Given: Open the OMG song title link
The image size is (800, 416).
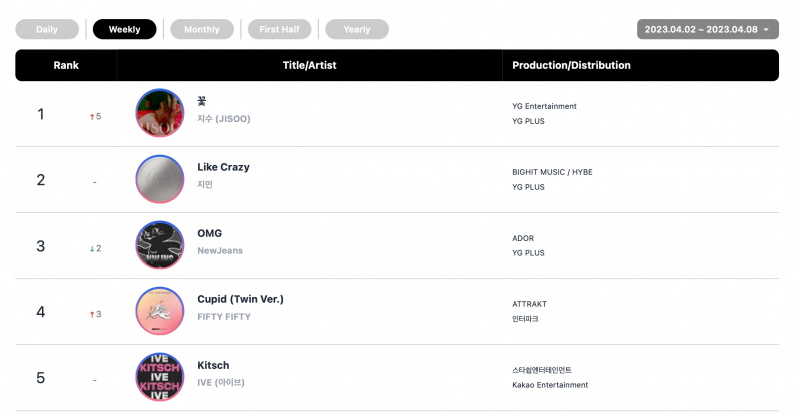Looking at the screenshot, I should [210, 233].
